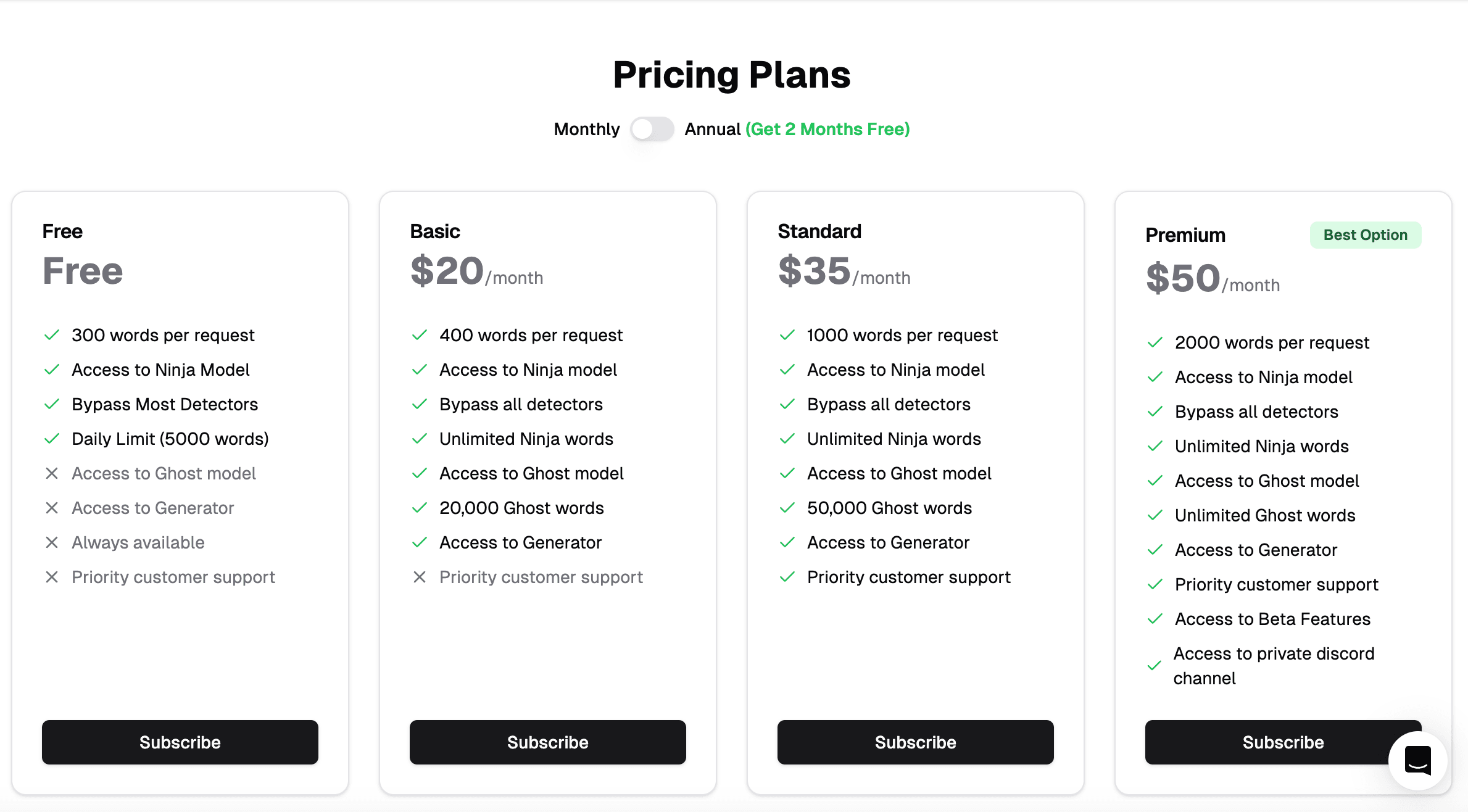Image resolution: width=1468 pixels, height=812 pixels.
Task: Click Subscribe button on Free plan
Action: click(x=180, y=742)
